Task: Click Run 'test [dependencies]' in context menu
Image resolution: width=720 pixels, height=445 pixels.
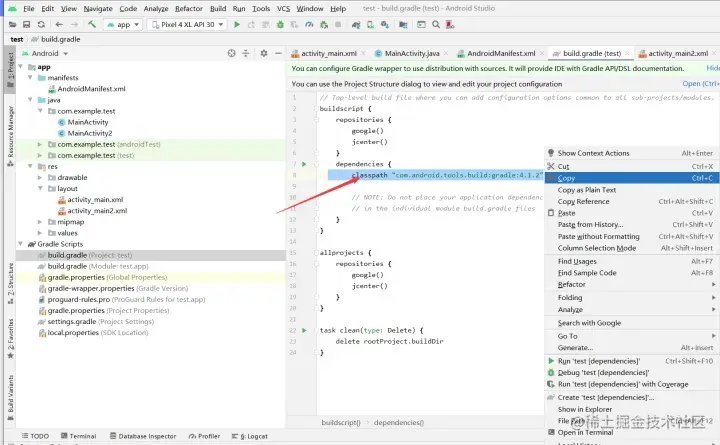Action: [x=632, y=361]
